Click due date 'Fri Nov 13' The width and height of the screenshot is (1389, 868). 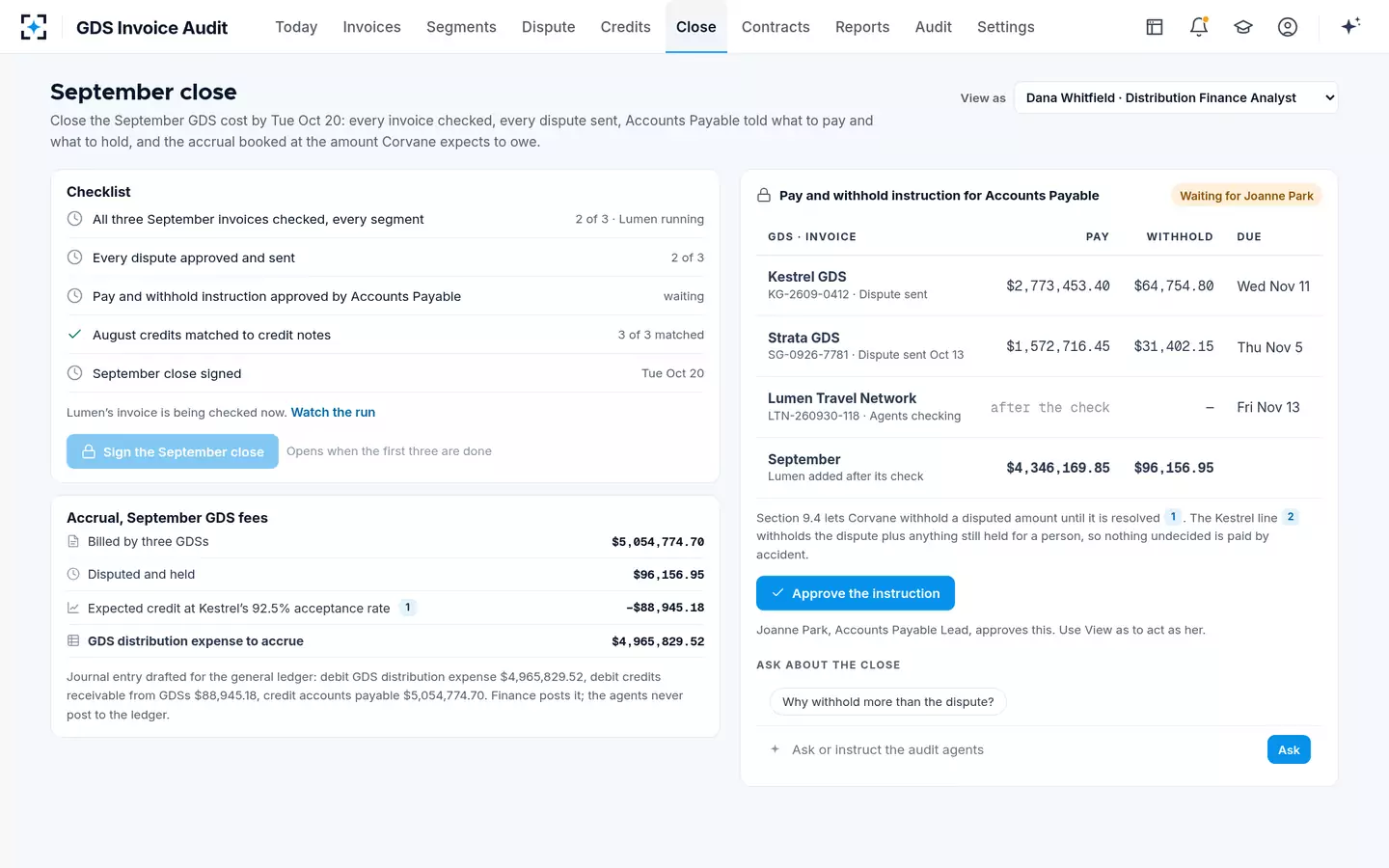coord(1268,407)
